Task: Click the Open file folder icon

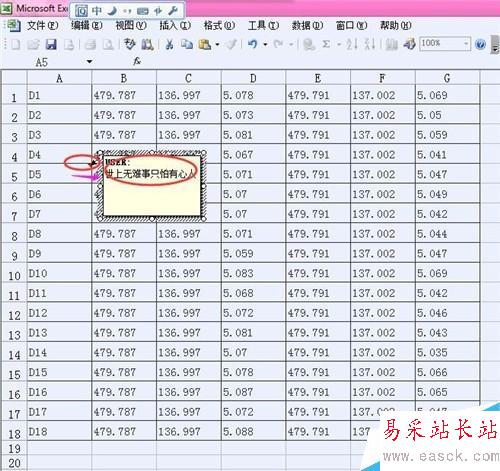Action: click(33, 44)
